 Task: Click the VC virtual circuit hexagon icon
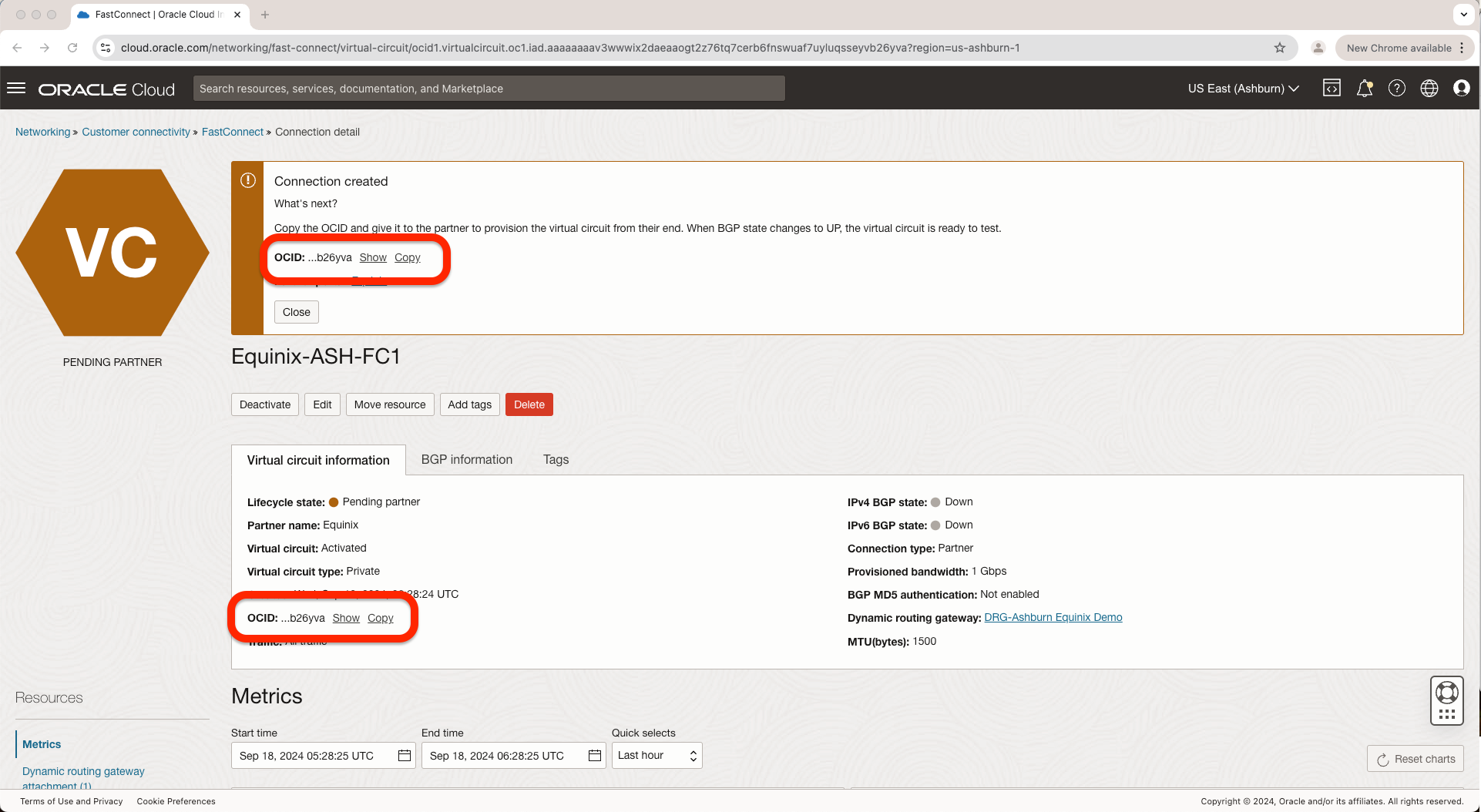tap(113, 253)
